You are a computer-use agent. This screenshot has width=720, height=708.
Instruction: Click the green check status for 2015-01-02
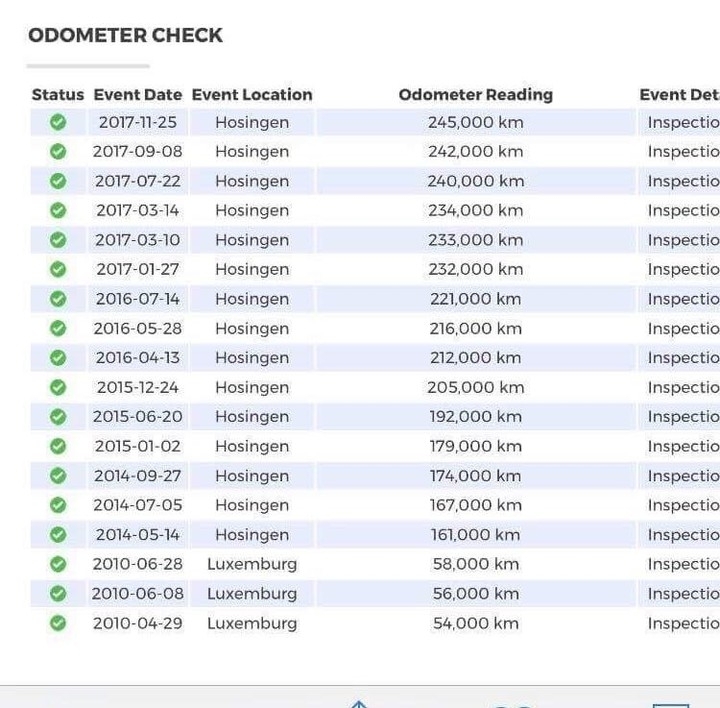pyautogui.click(x=58, y=446)
